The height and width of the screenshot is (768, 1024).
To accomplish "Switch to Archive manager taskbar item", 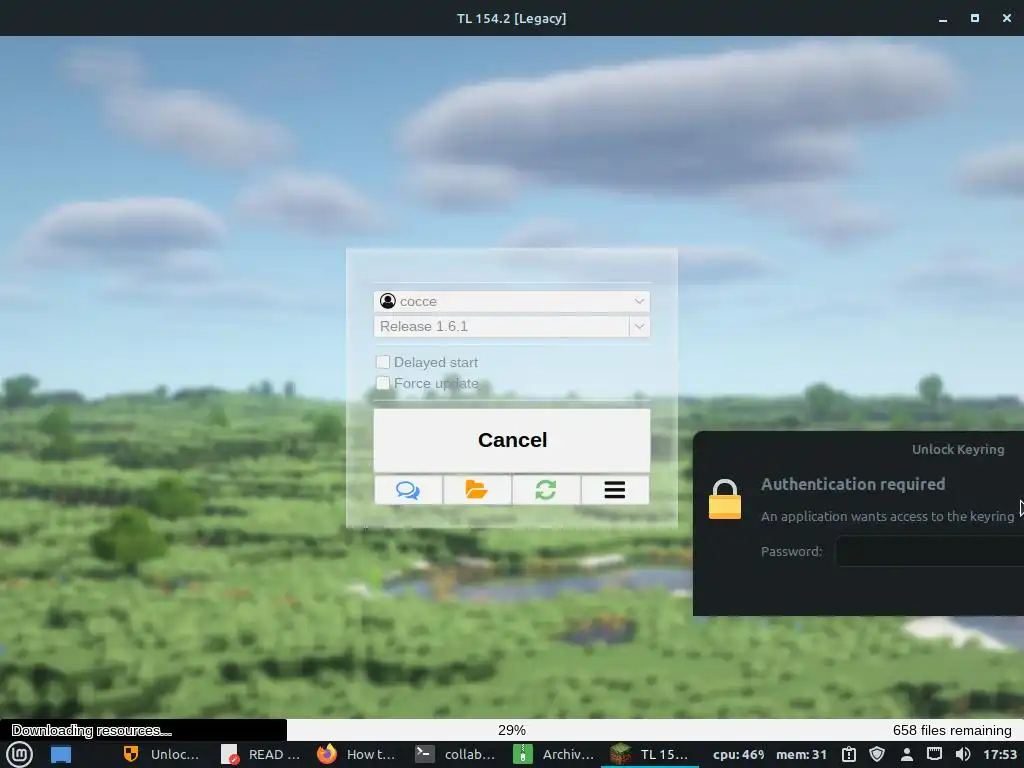I will pyautogui.click(x=553, y=754).
